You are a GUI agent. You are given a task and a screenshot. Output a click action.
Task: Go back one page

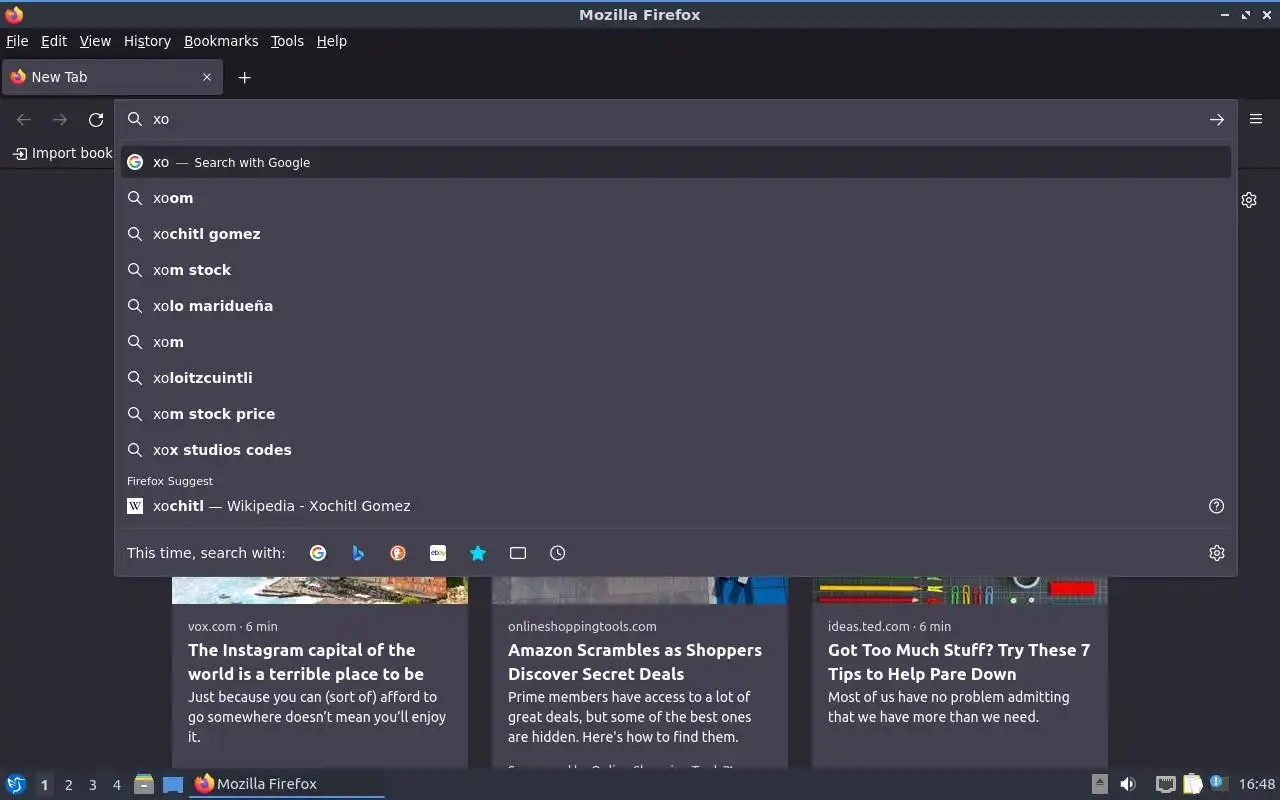24,119
